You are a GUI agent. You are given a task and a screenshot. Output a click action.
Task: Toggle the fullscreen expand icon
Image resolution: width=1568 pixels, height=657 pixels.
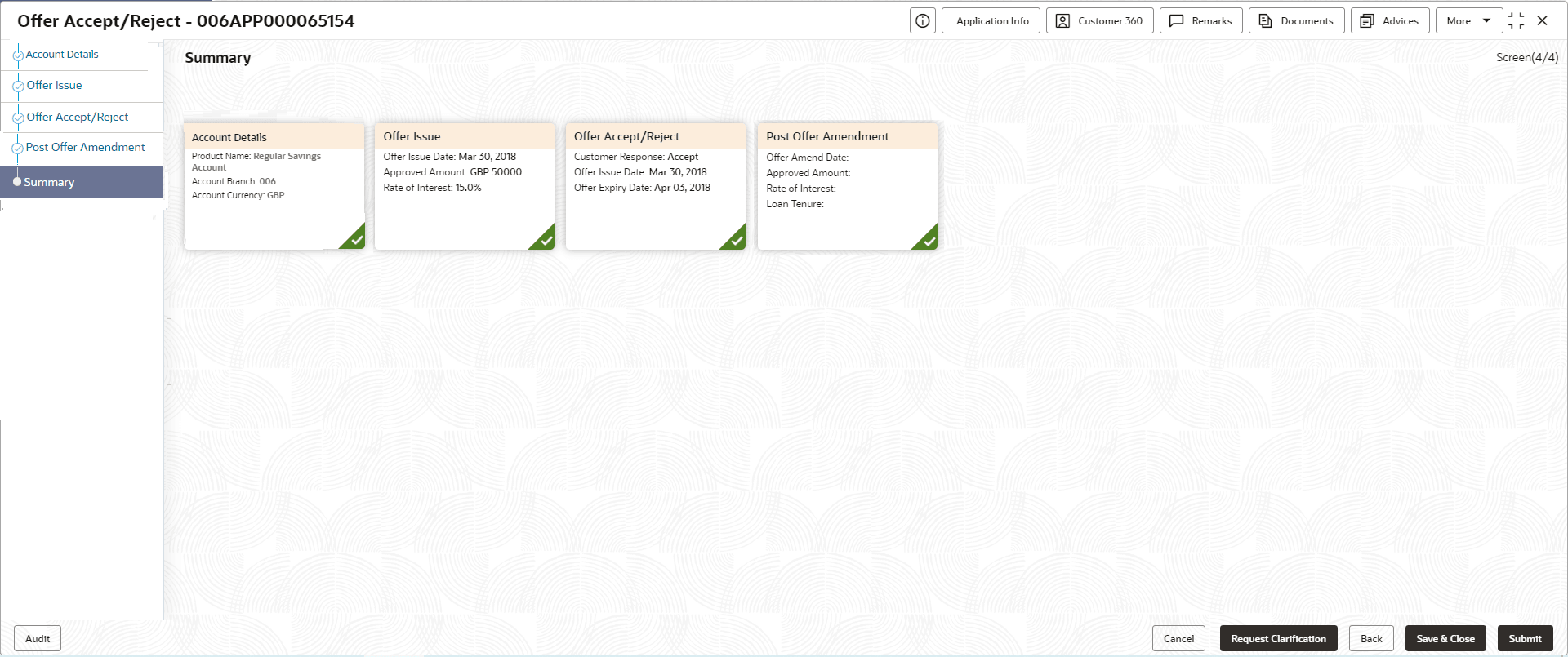pos(1516,21)
